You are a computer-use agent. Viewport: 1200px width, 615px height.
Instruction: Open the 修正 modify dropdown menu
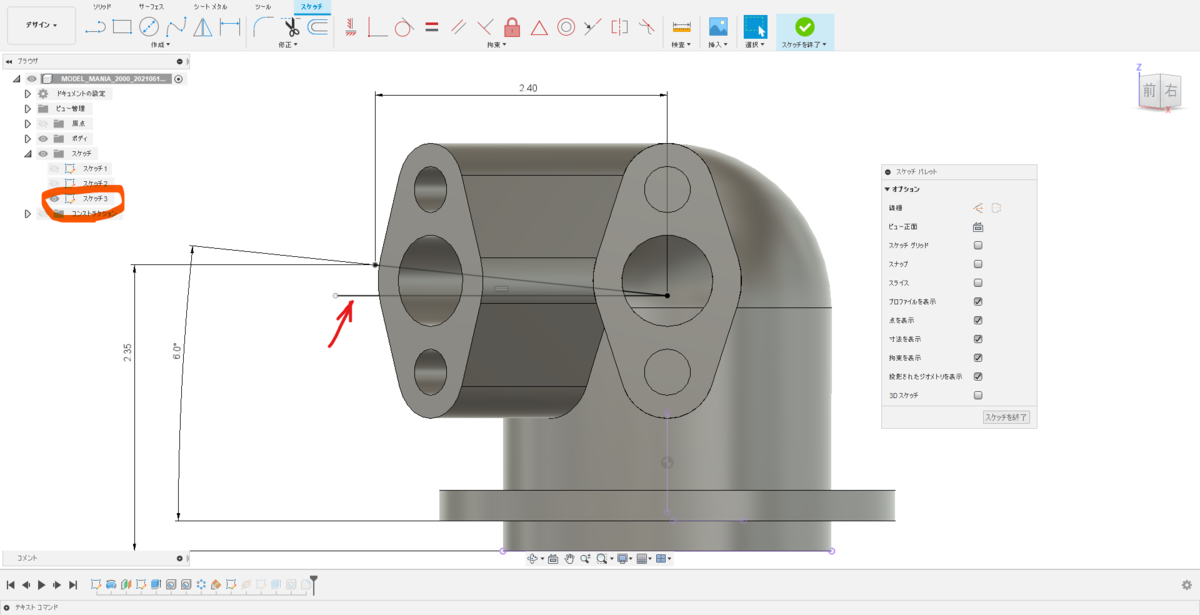click(289, 44)
